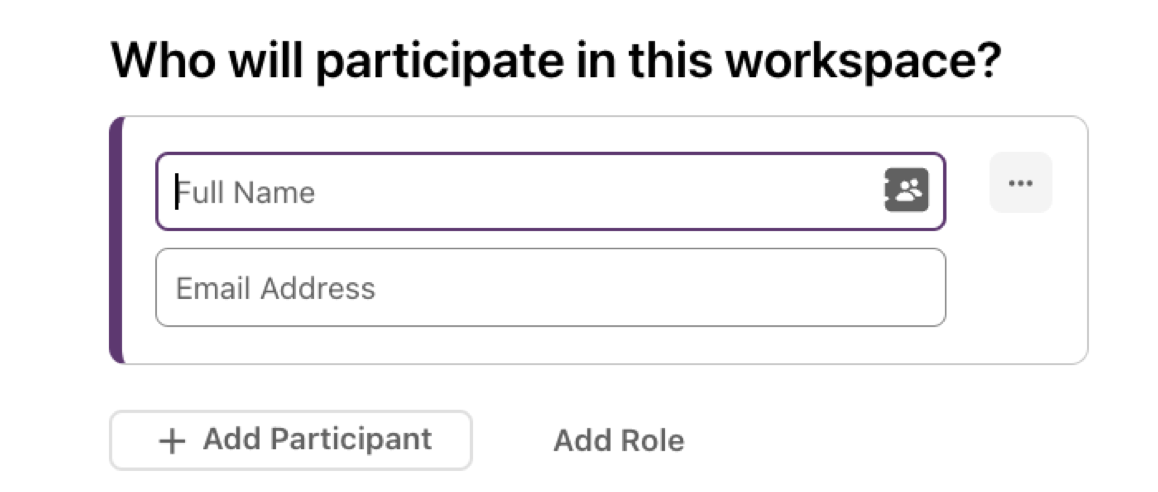Click the 'Add Participant' label text
The height and width of the screenshot is (492, 1158).
(318, 439)
